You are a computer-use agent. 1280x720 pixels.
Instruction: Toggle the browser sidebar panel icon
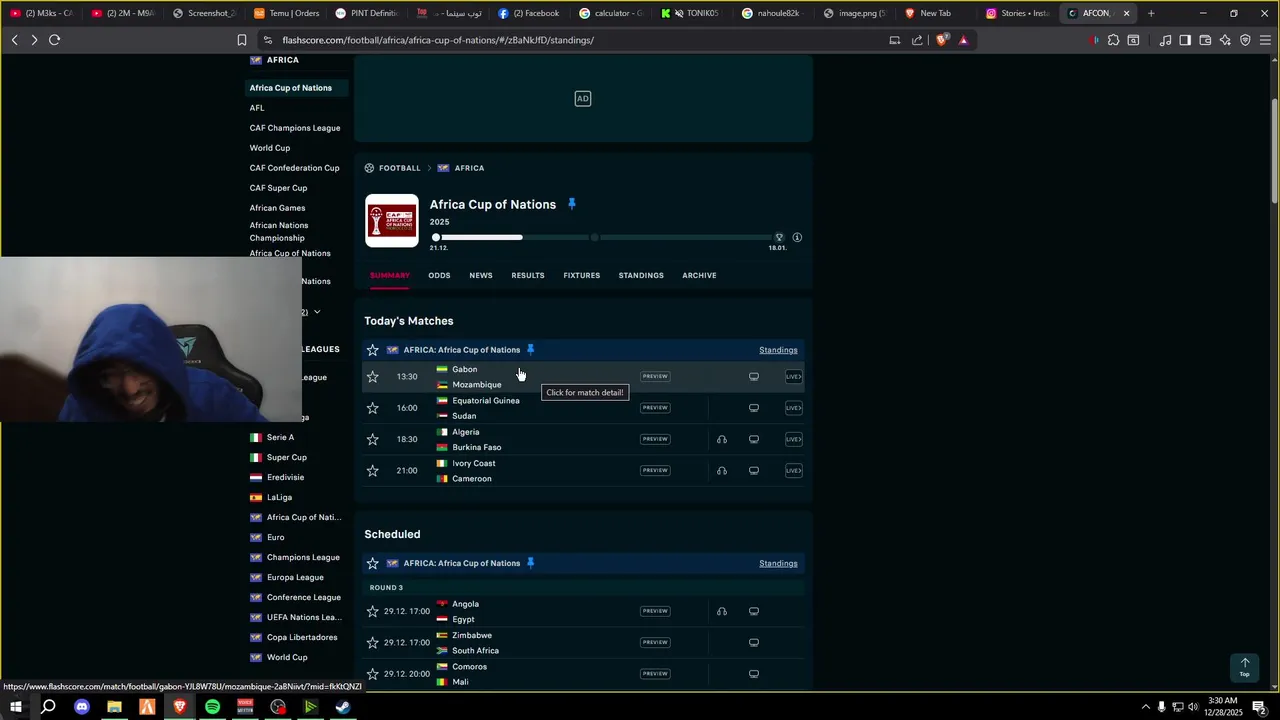tap(1185, 40)
